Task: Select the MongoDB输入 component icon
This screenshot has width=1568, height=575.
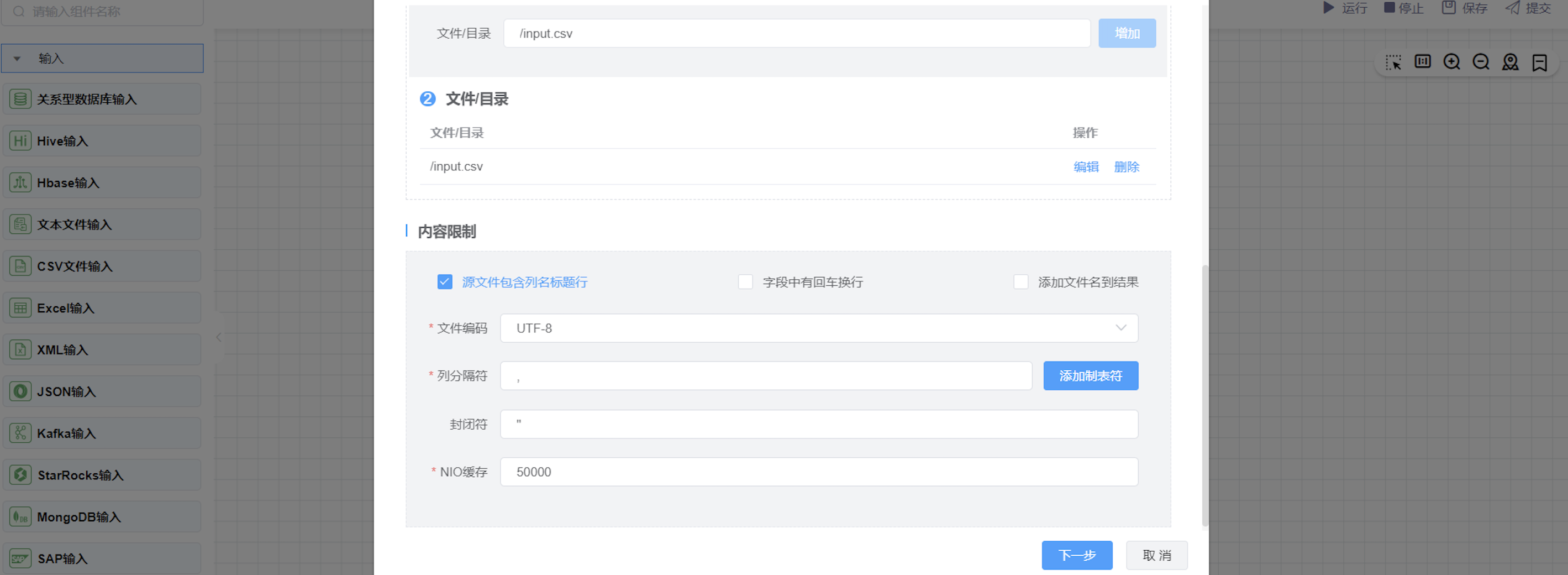Action: [20, 516]
